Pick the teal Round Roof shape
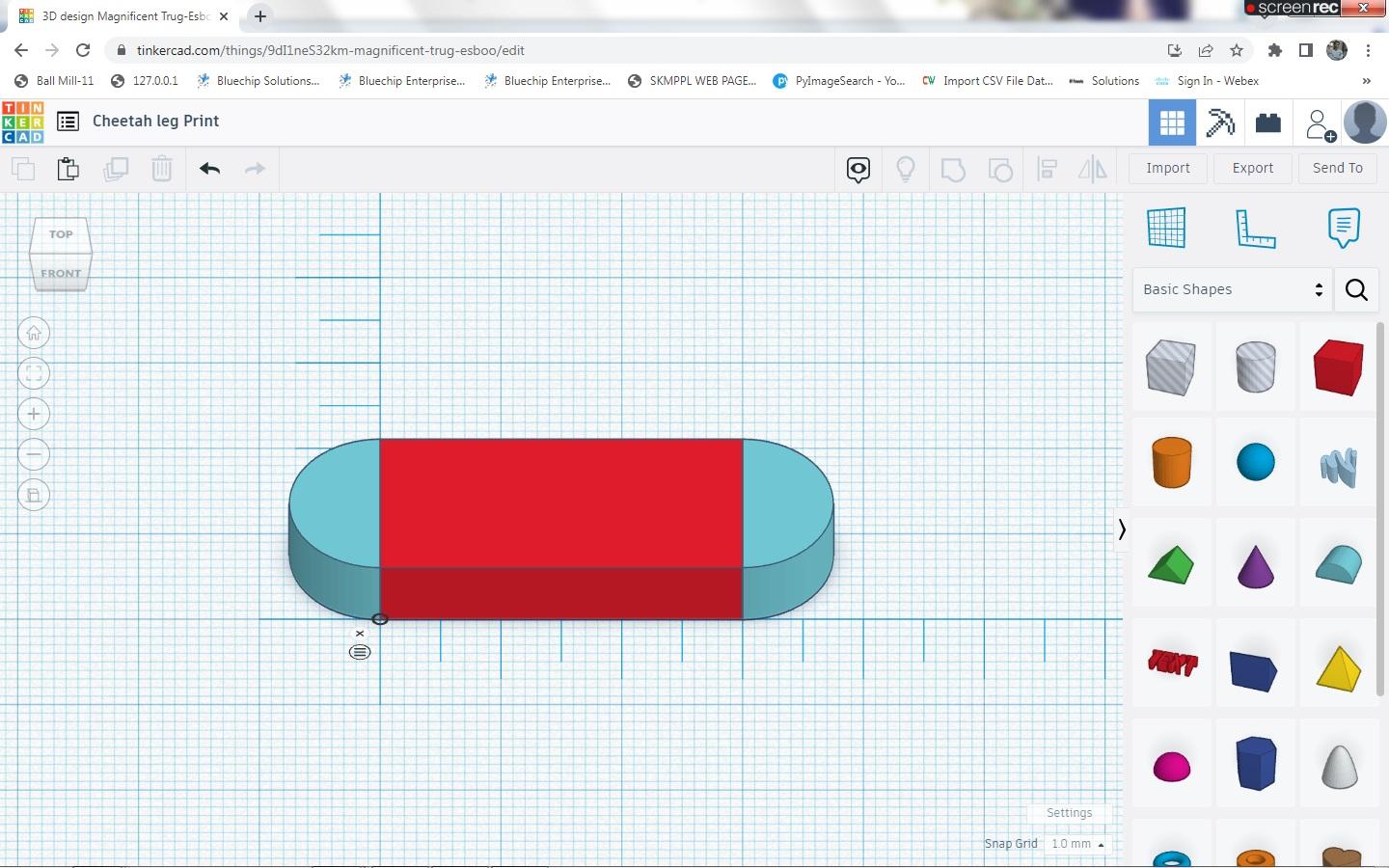Screen dimensions: 1389x868 [x=1339, y=564]
